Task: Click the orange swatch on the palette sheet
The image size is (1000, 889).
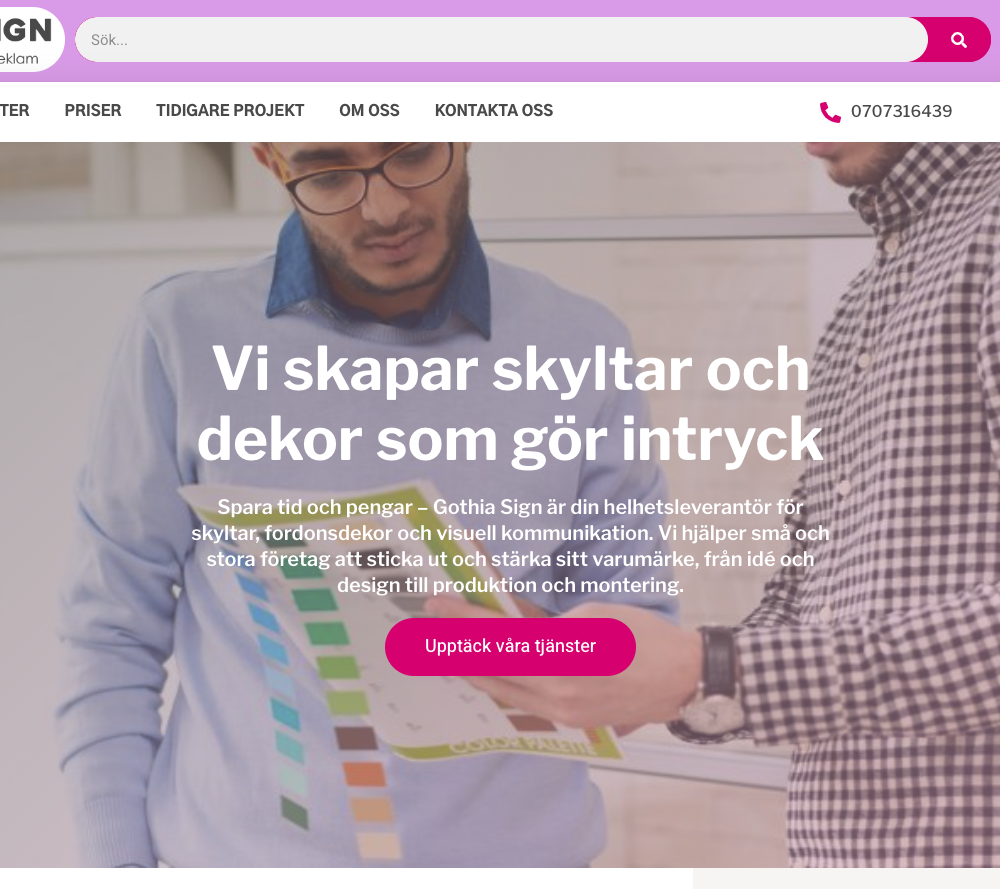Action: click(364, 774)
